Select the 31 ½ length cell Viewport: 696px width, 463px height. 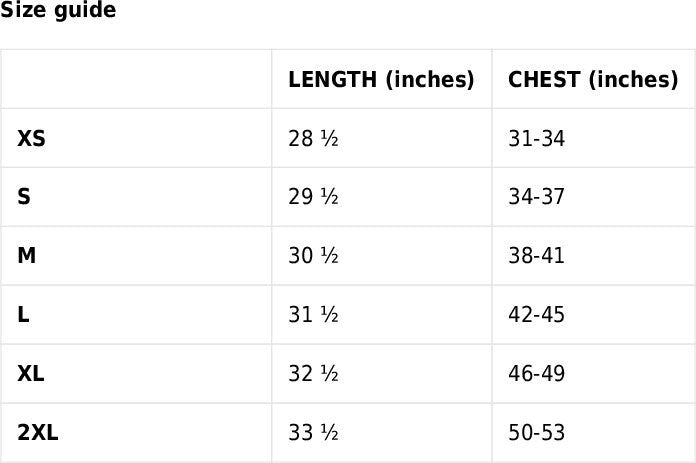click(313, 315)
